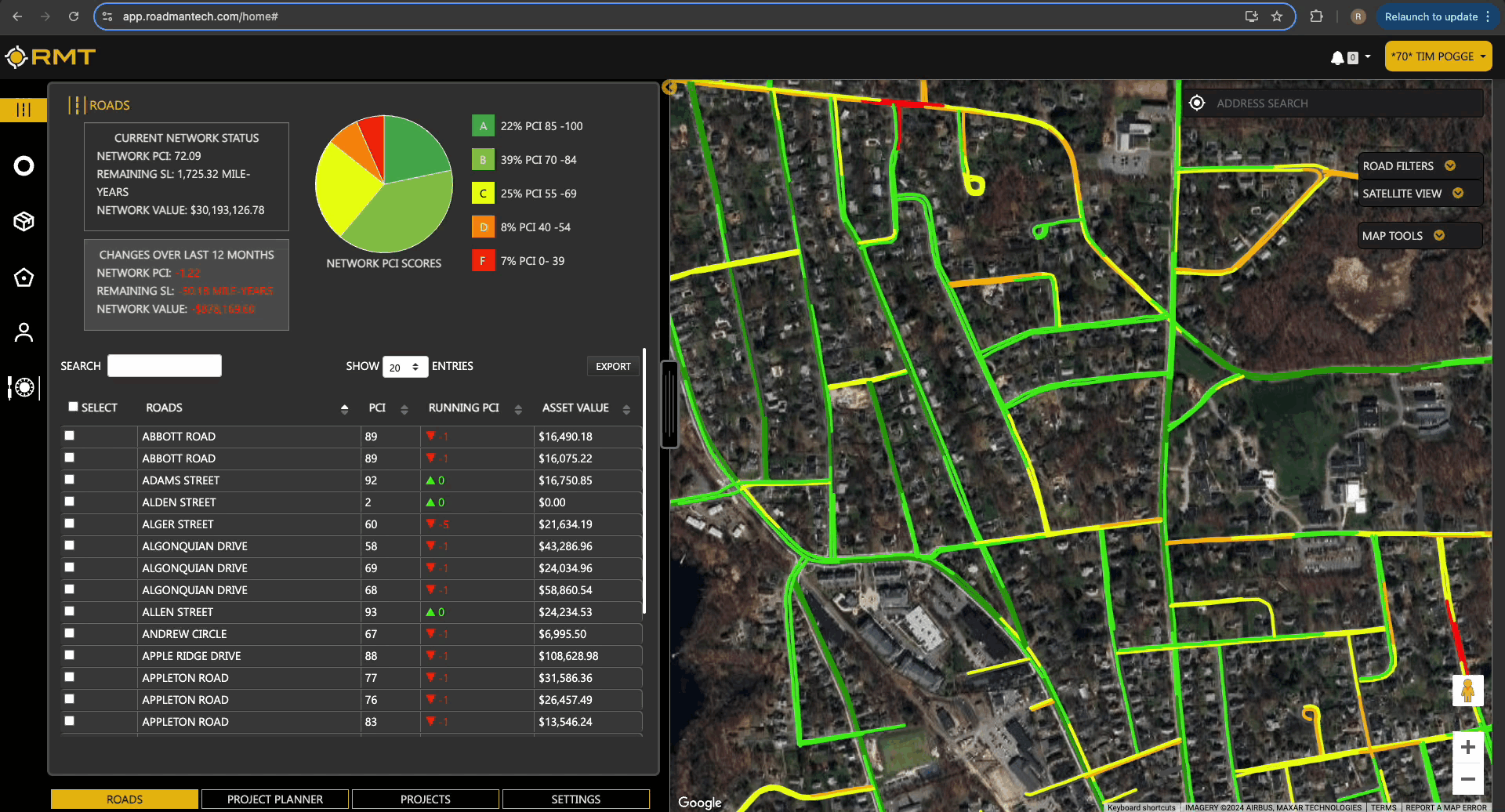
Task: Zoom in on the map with plus
Action: tap(1467, 747)
